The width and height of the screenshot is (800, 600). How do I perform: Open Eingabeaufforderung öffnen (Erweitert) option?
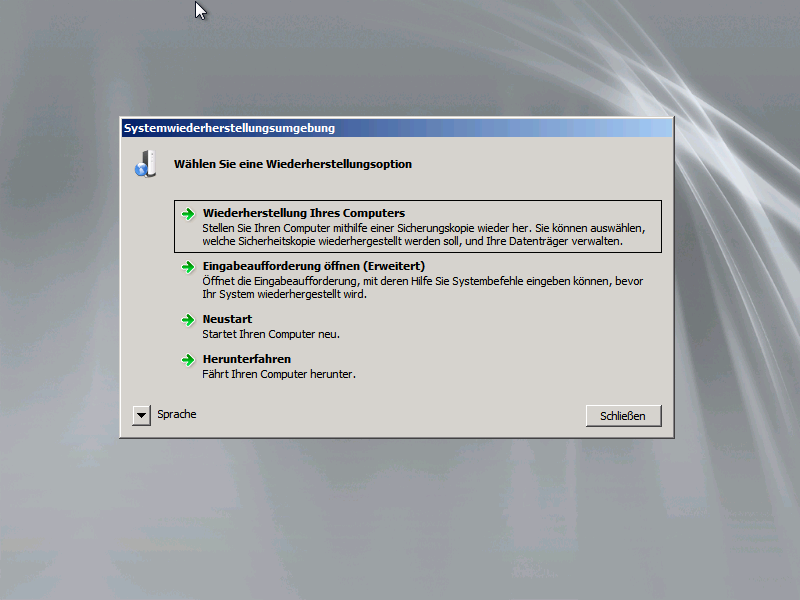coord(314,266)
